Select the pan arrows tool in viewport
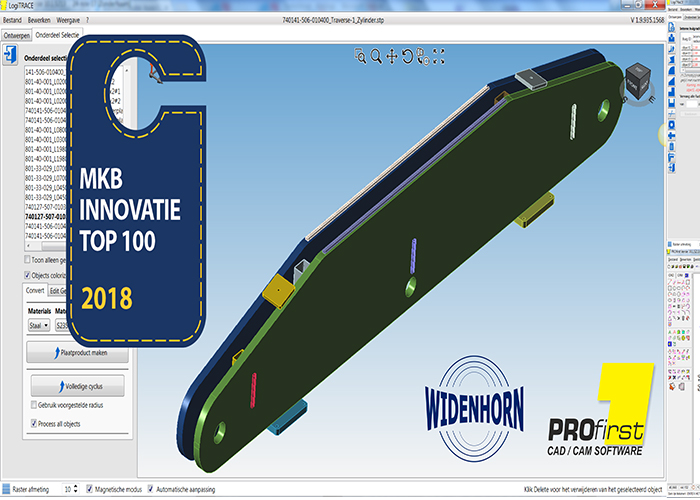 (392, 57)
